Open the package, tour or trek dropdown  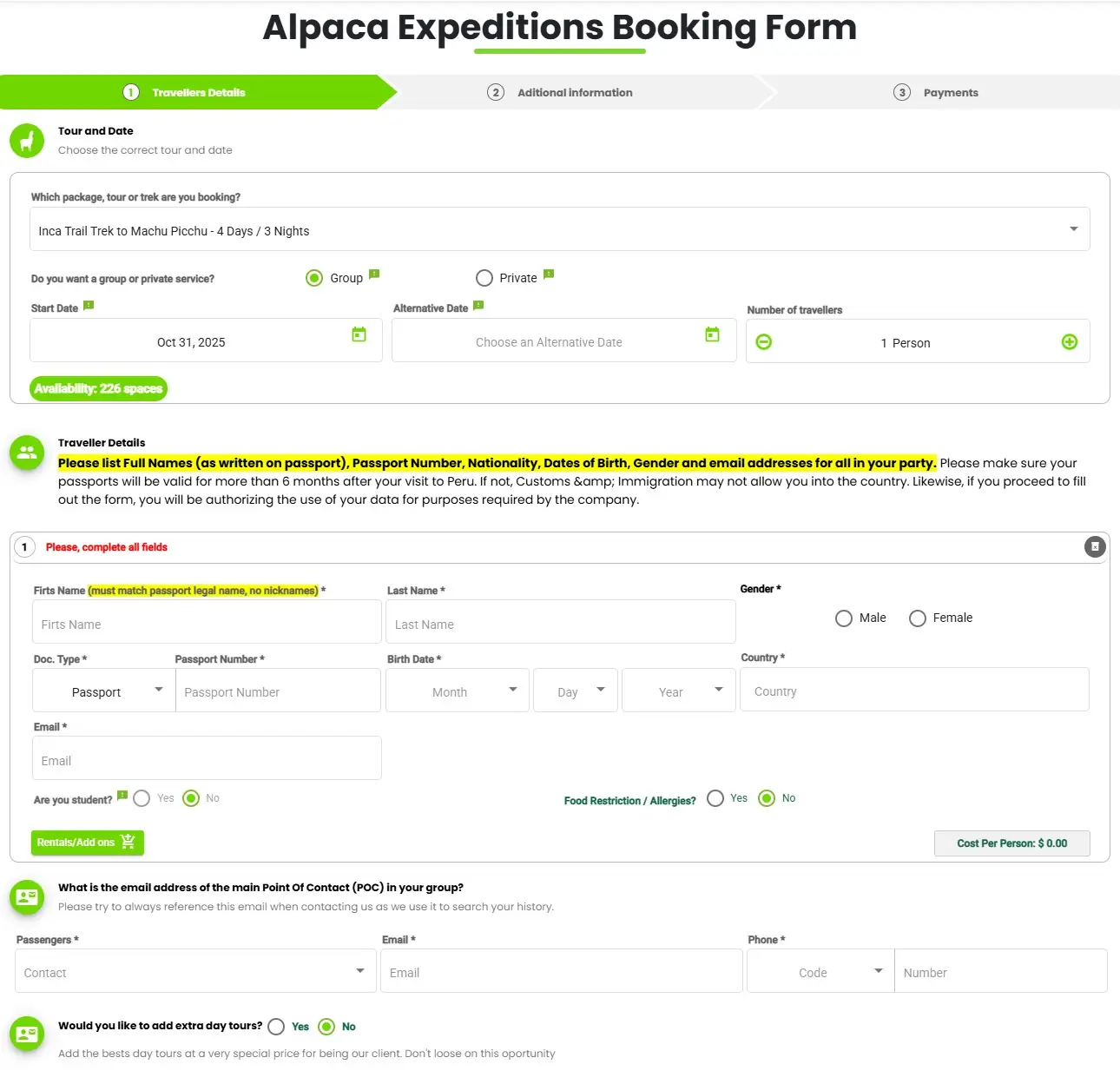[x=559, y=229]
